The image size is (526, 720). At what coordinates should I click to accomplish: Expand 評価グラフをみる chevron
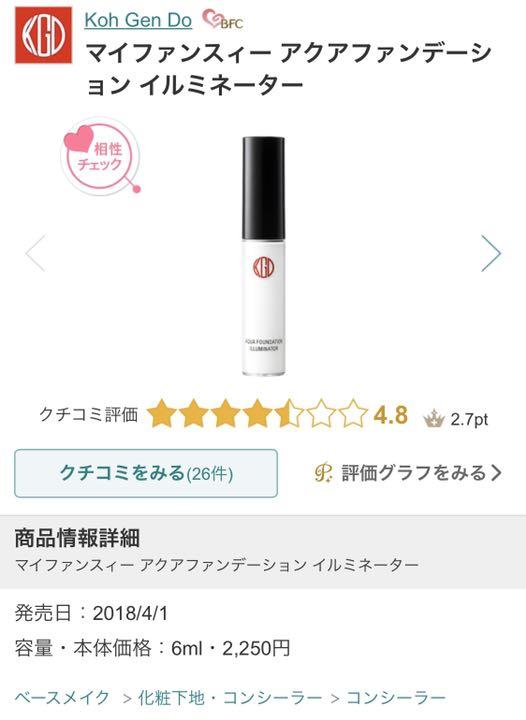(x=496, y=472)
